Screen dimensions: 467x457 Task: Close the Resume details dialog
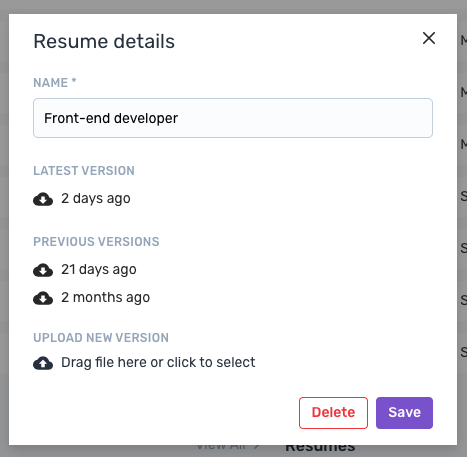tap(429, 38)
